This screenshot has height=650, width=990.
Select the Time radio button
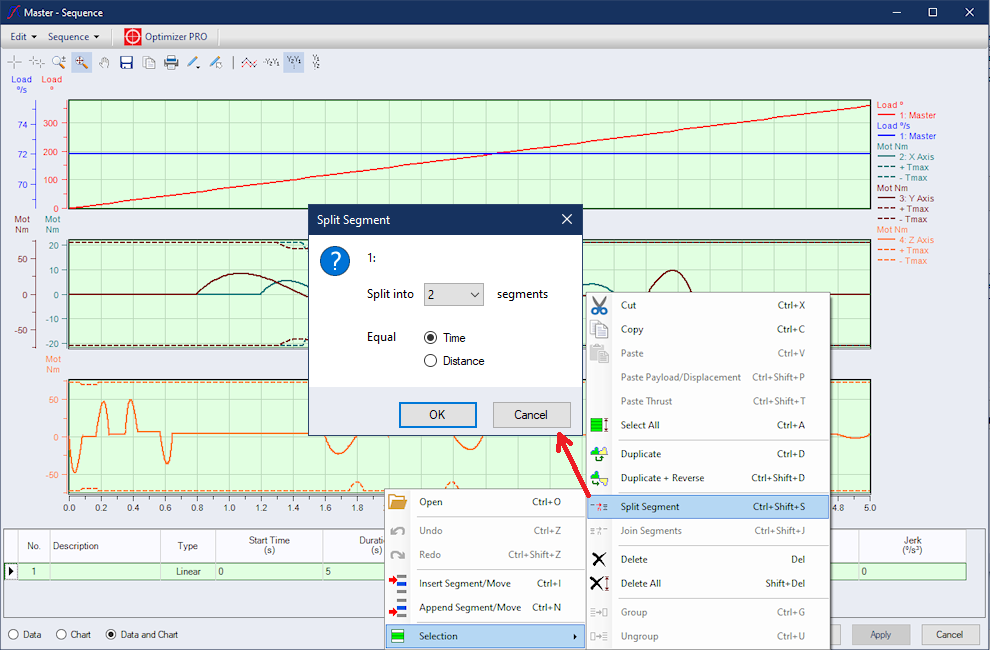pyautogui.click(x=431, y=338)
